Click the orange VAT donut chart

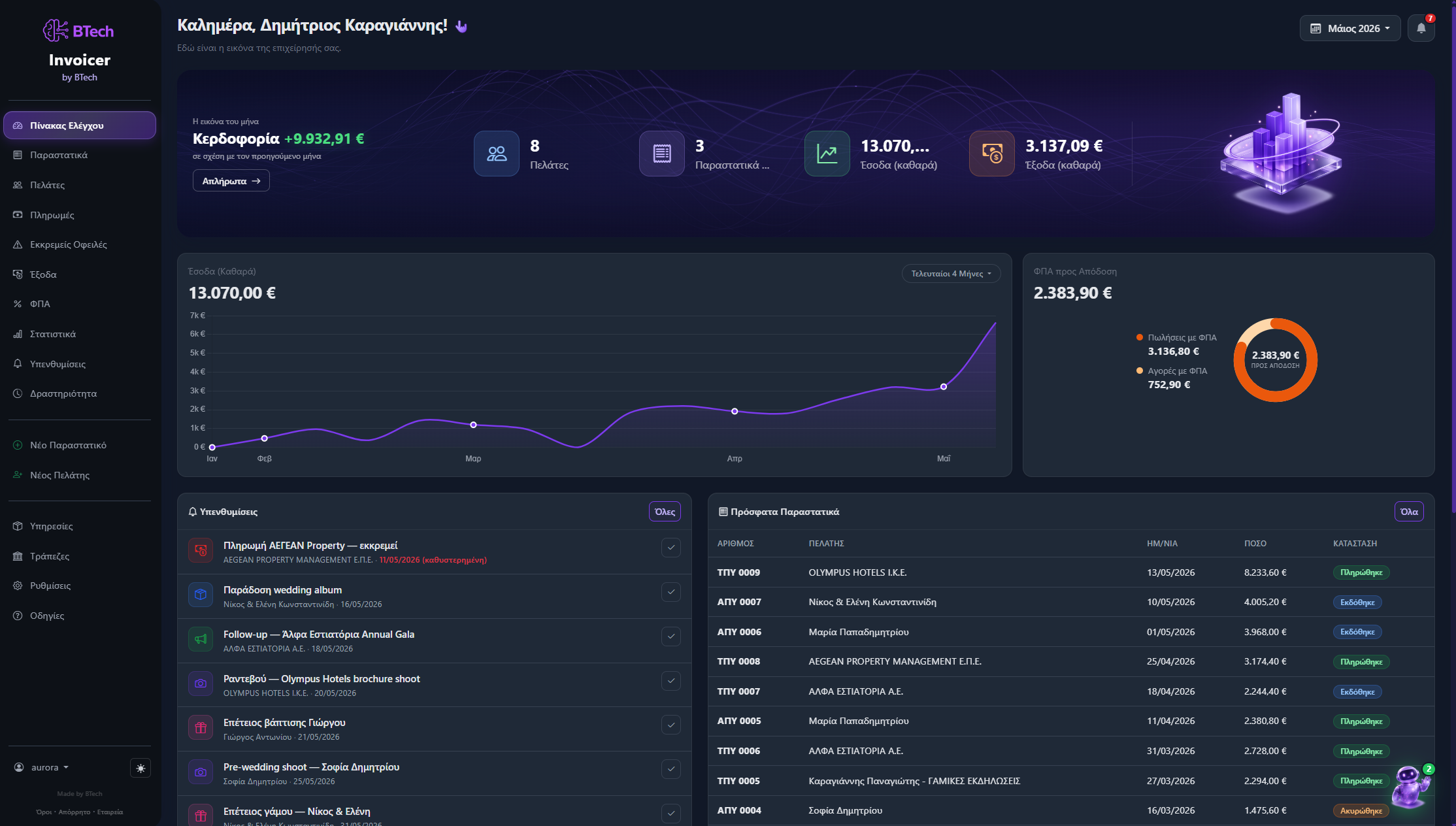coord(1275,360)
